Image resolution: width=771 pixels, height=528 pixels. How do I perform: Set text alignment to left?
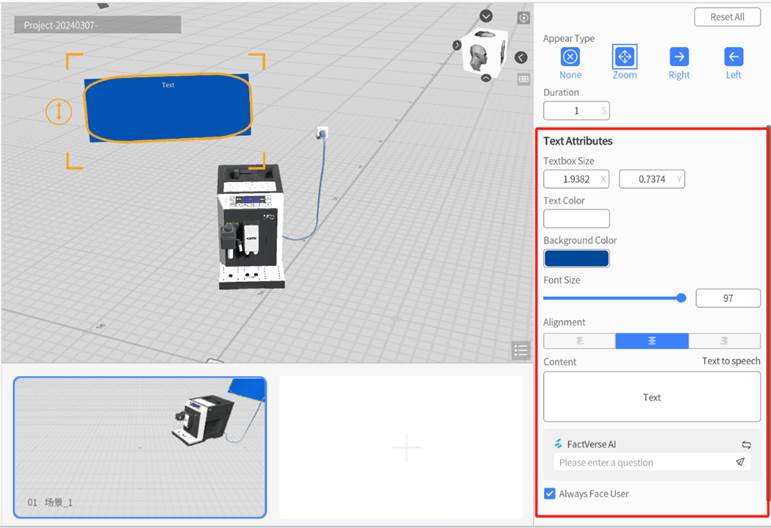coord(579,341)
